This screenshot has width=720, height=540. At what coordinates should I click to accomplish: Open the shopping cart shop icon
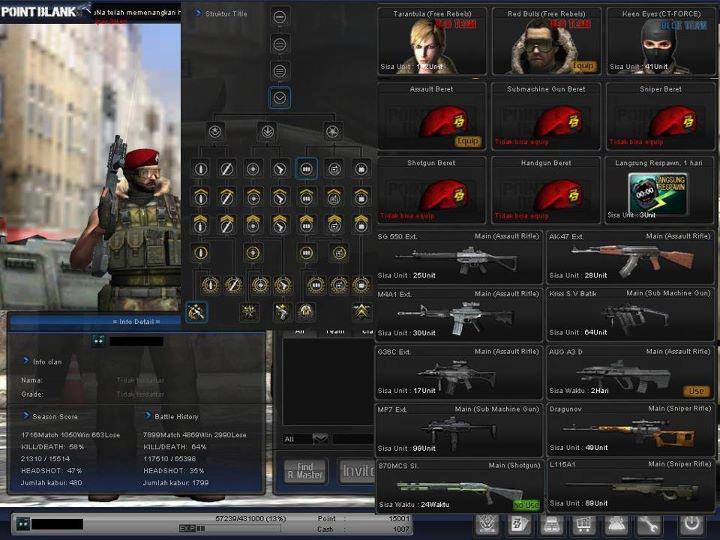584,524
